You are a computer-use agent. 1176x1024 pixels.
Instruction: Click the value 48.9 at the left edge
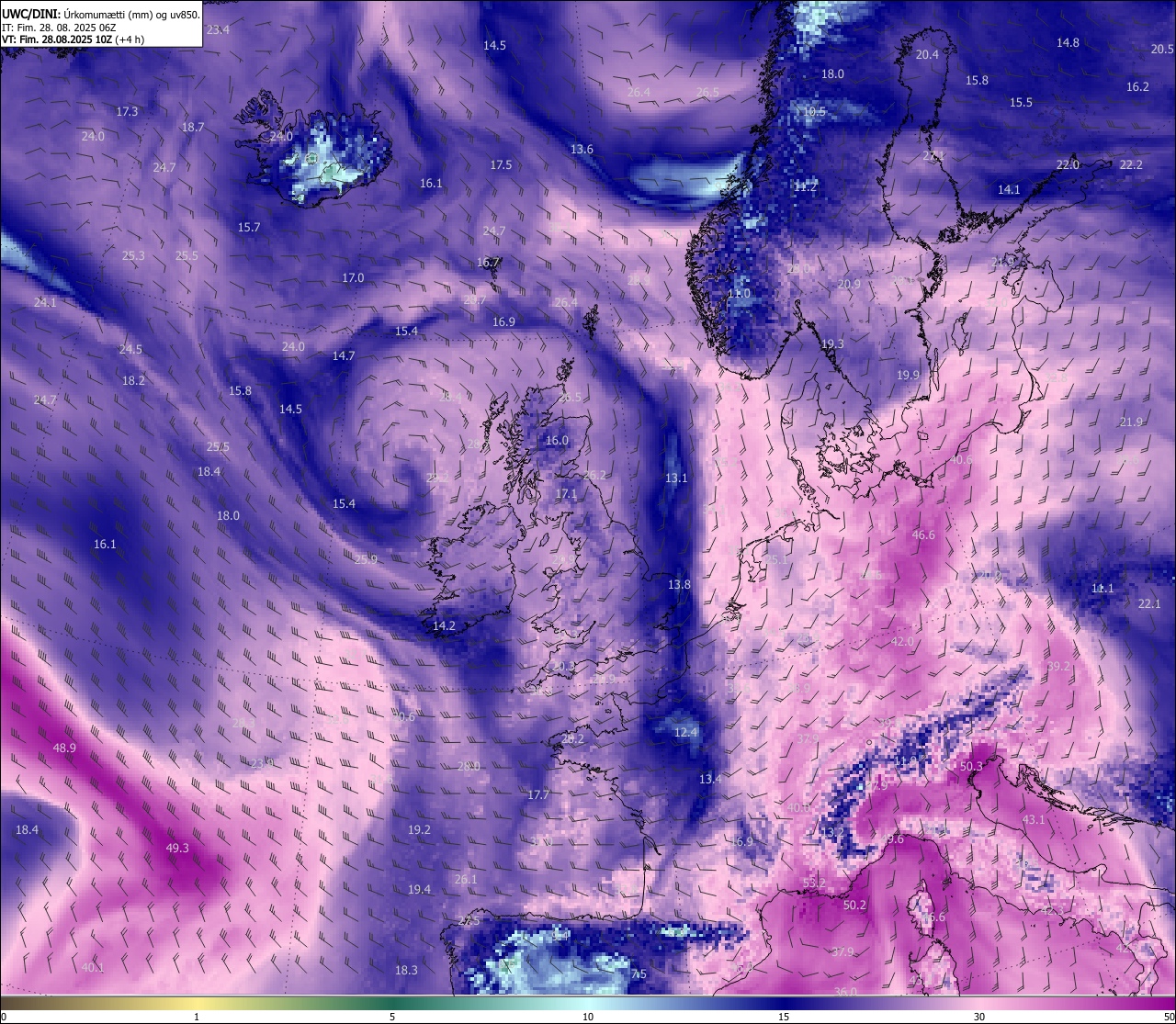pyautogui.click(x=64, y=748)
